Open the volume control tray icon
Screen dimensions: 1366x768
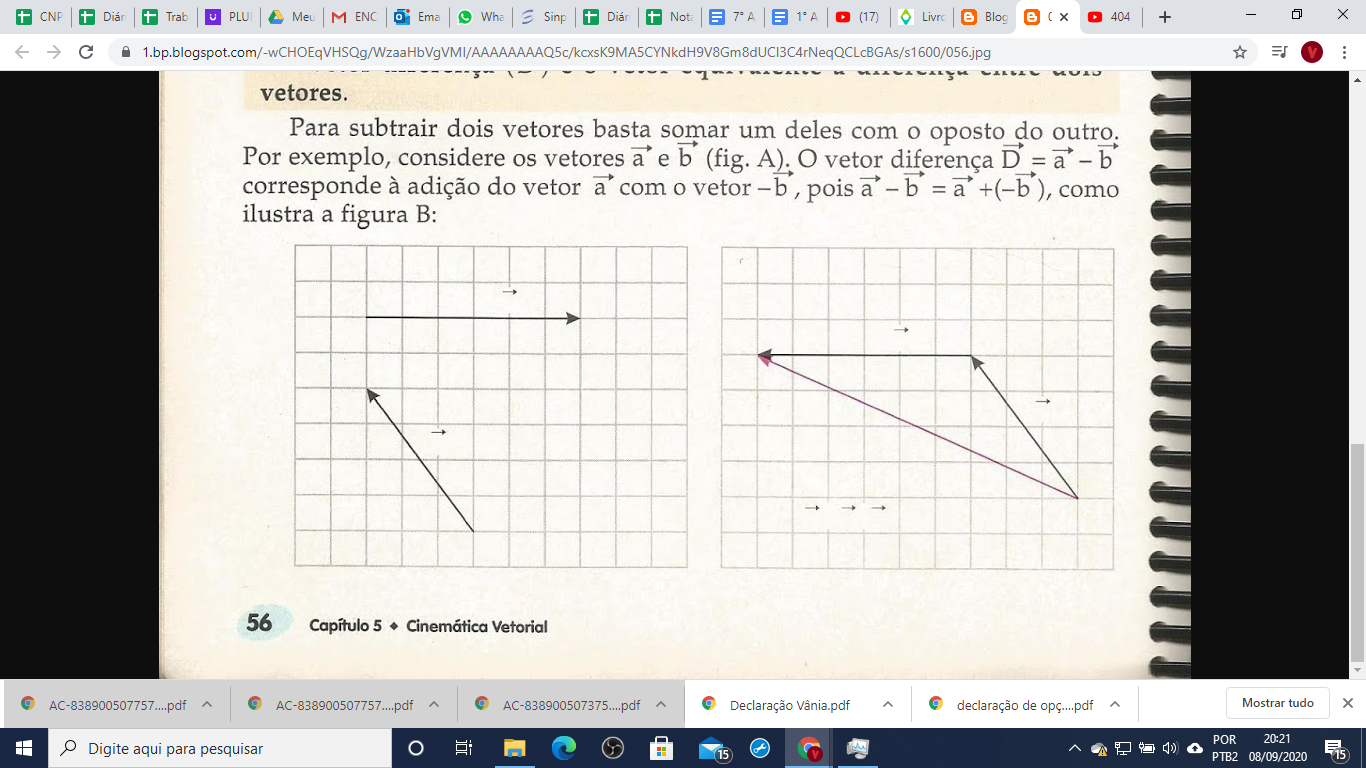(x=1168, y=748)
